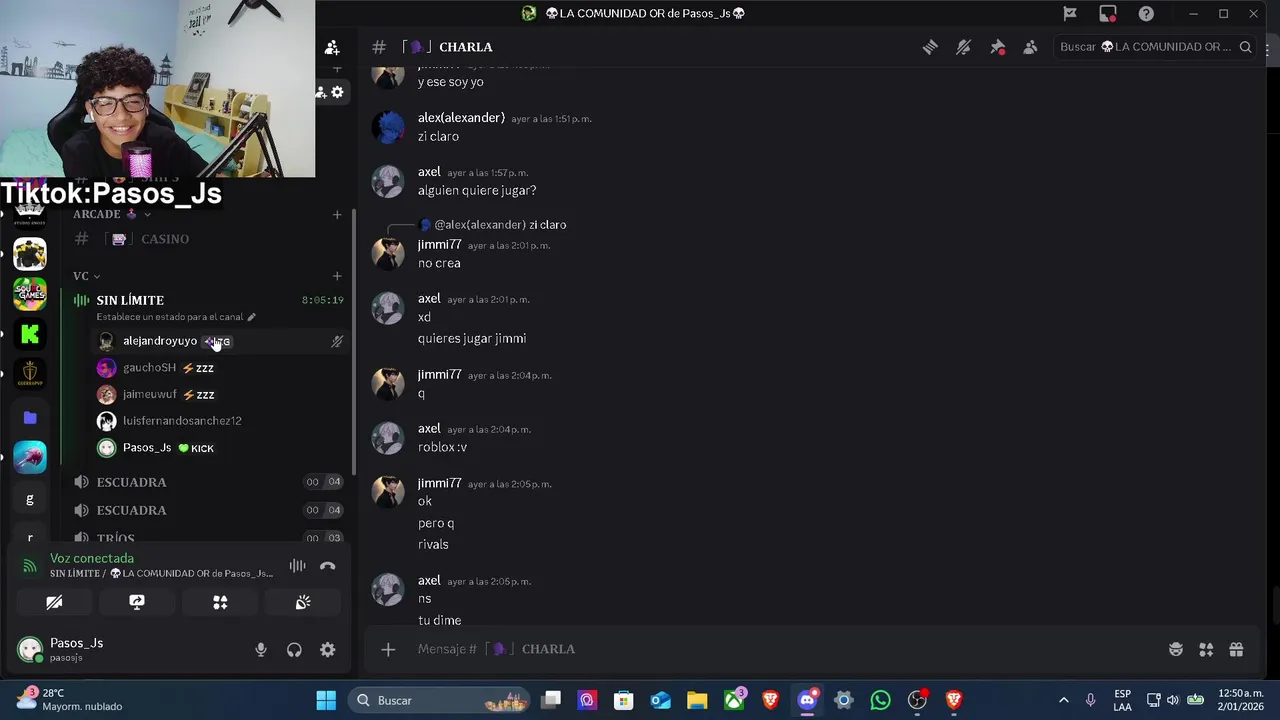The image size is (1280, 720).
Task: Select the Squid Games server icon
Action: tap(30, 294)
